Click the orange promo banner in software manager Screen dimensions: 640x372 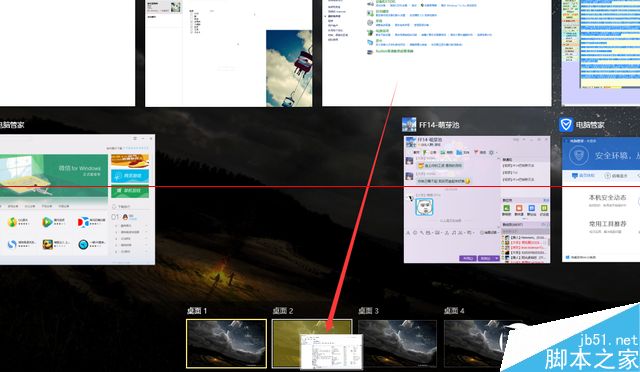pos(130,161)
